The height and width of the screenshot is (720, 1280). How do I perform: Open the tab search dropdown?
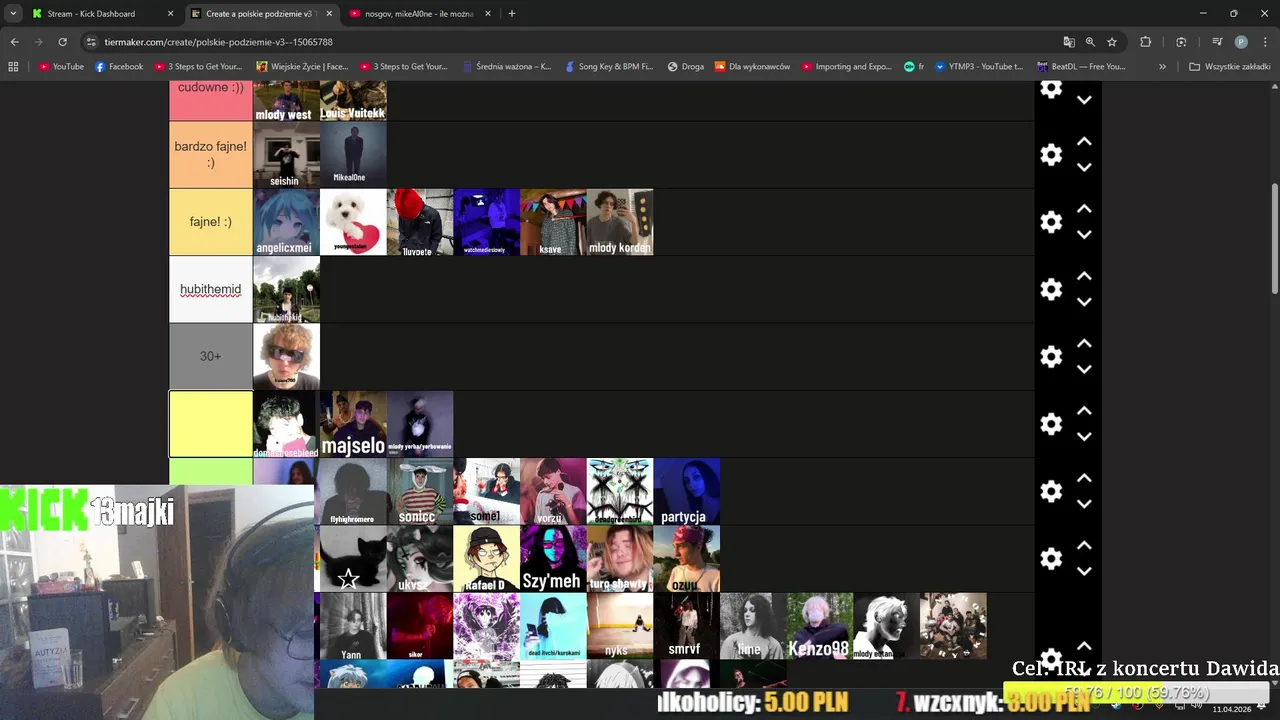click(x=13, y=14)
